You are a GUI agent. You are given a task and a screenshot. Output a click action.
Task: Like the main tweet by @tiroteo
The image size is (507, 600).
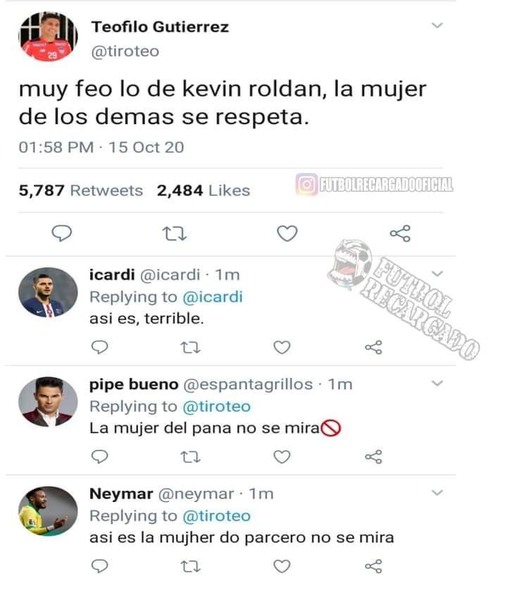(287, 233)
